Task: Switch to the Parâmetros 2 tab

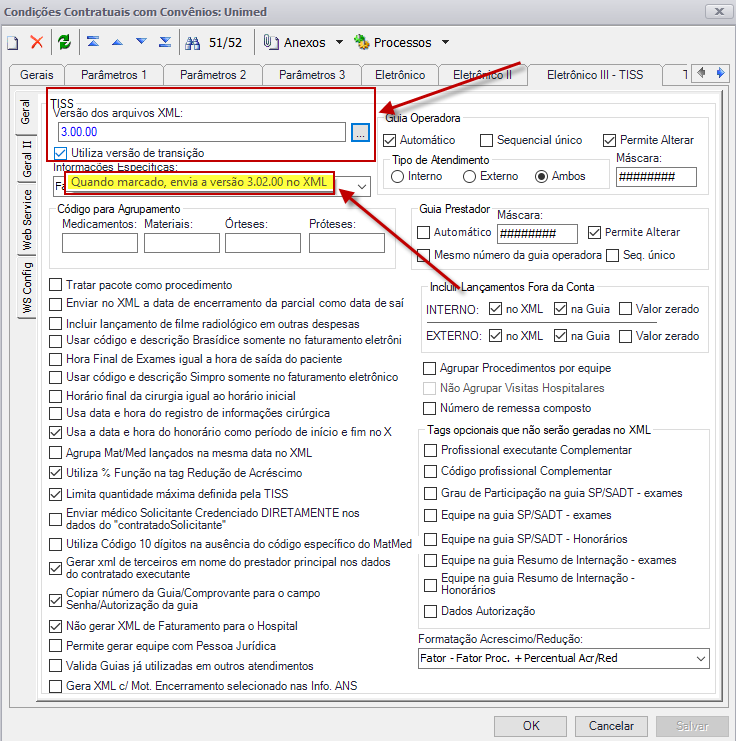Action: pos(213,75)
